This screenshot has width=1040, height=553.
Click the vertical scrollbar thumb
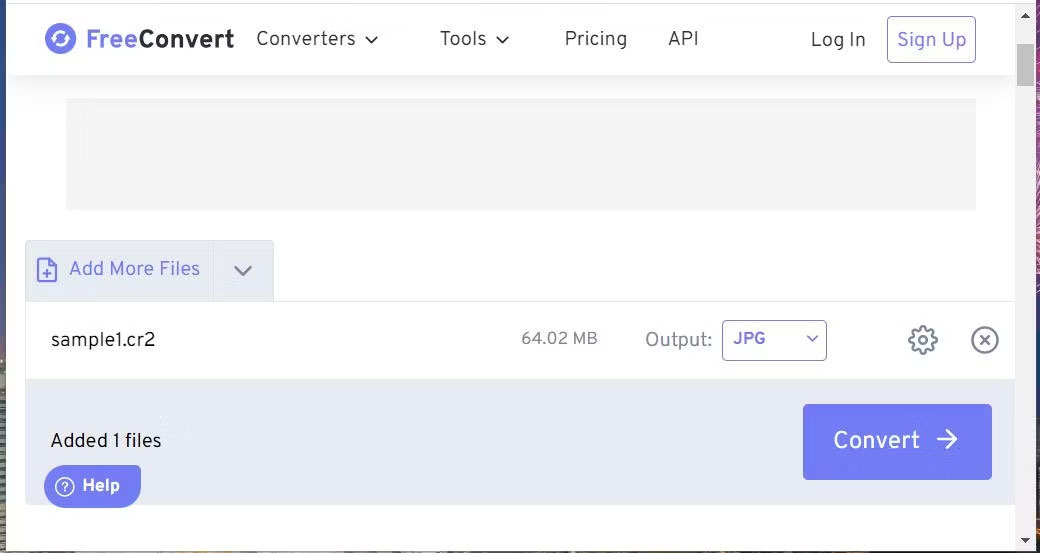coord(1025,65)
